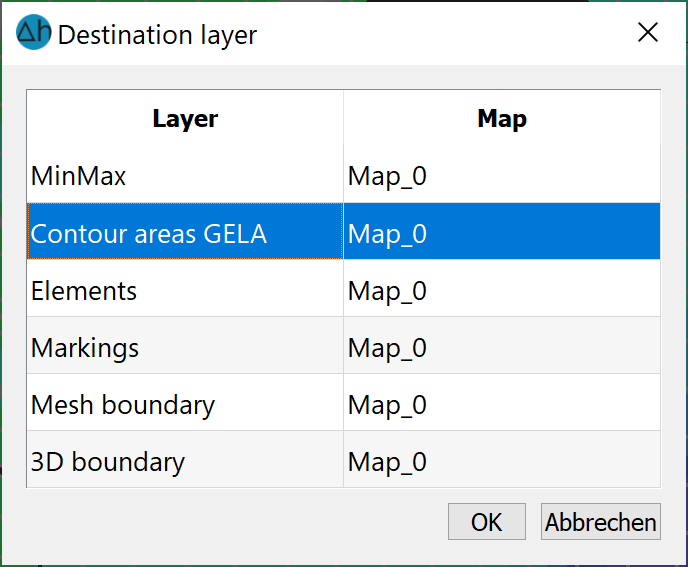Select Map_0 cell in Elements row
This screenshot has width=688, height=567.
coord(502,288)
